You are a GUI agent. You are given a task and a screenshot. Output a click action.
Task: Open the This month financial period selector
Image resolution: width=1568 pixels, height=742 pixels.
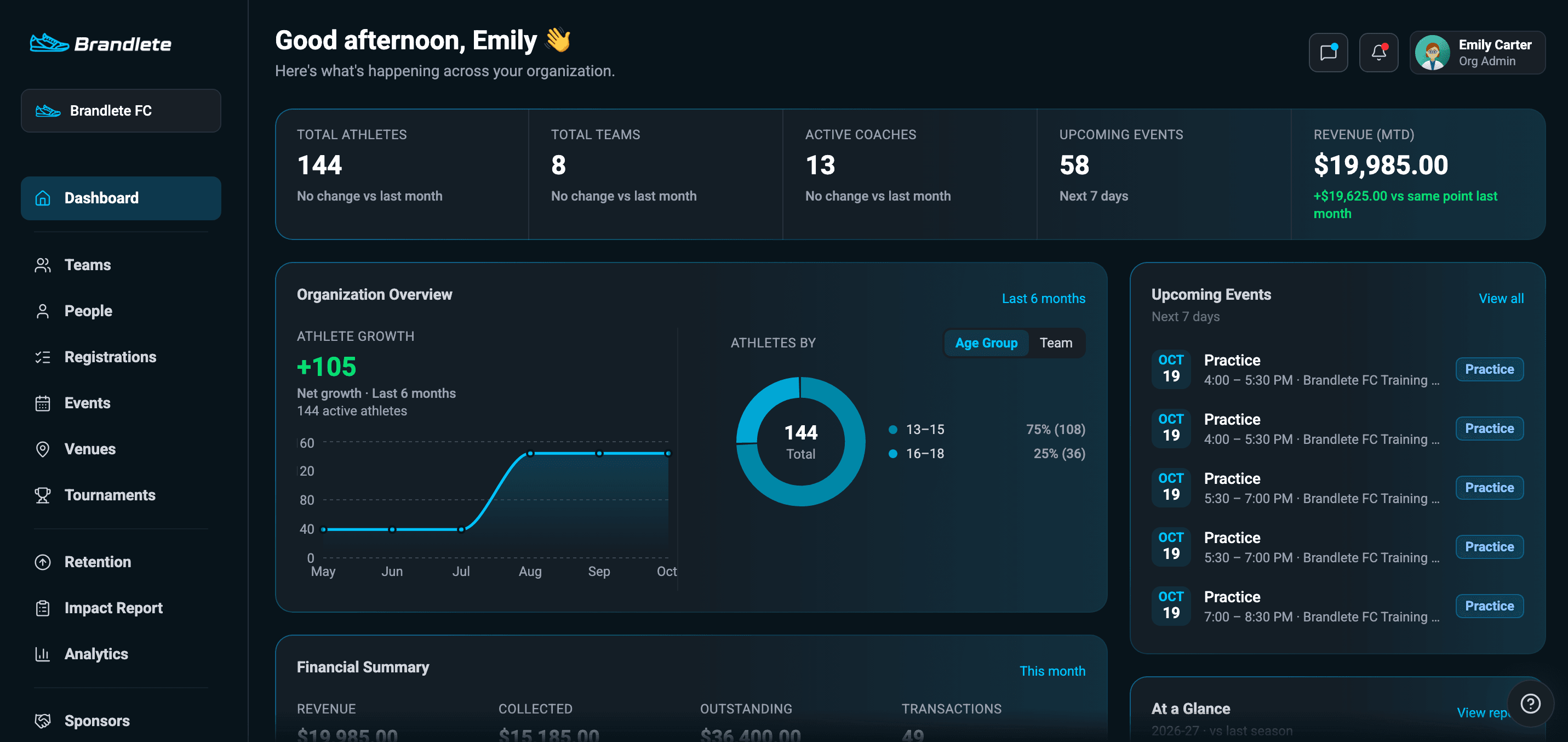tap(1052, 671)
